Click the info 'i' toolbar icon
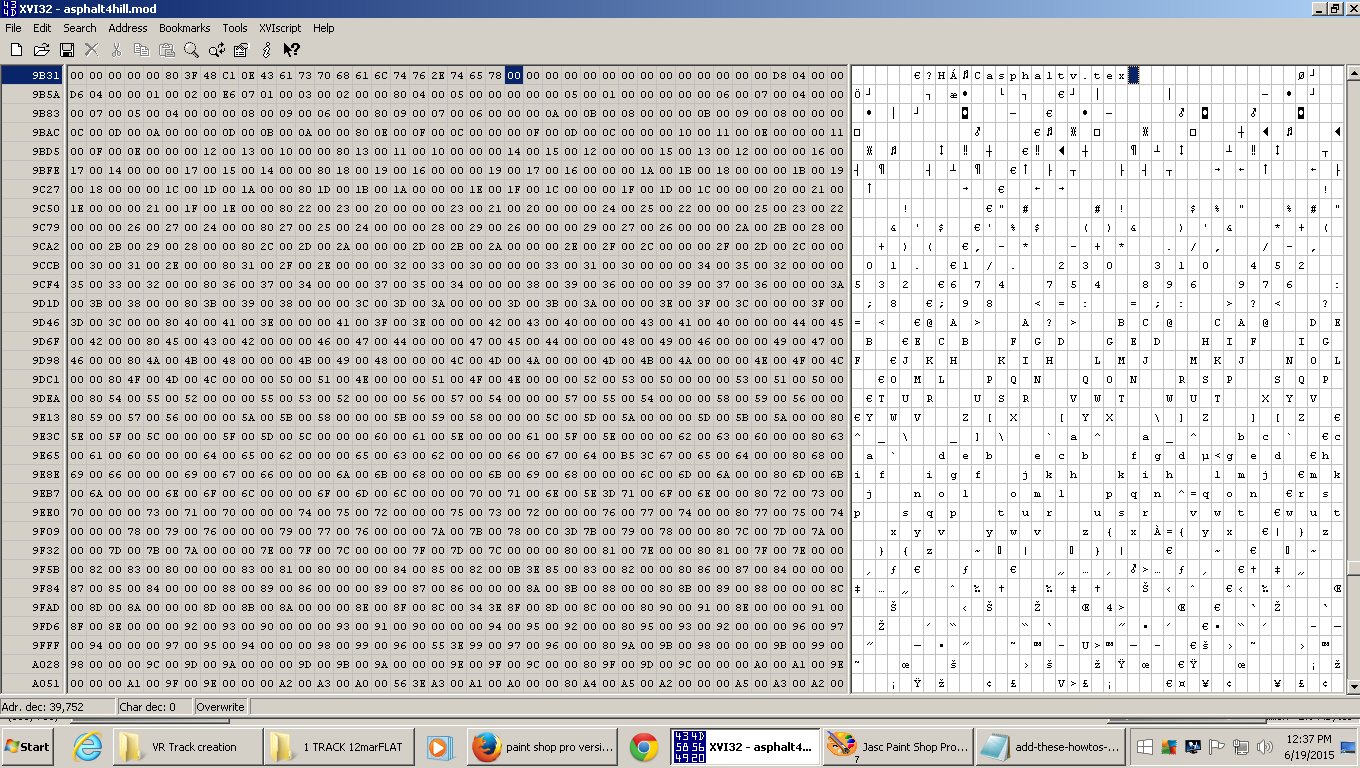The width and height of the screenshot is (1360, 768). pyautogui.click(x=267, y=49)
